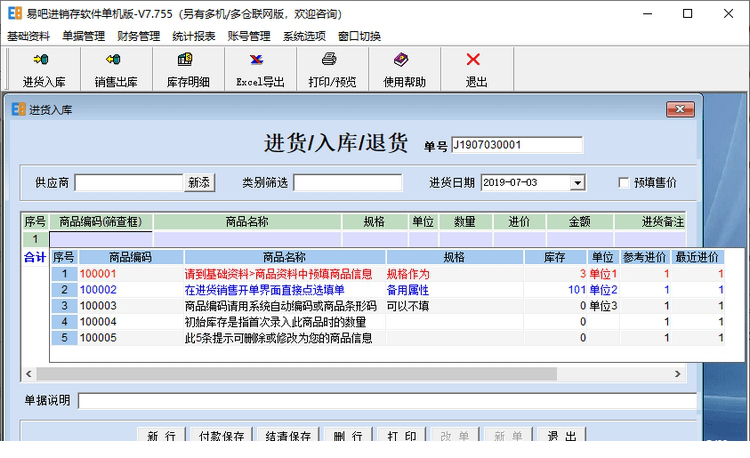Maximize the main application window

pyautogui.click(x=687, y=14)
